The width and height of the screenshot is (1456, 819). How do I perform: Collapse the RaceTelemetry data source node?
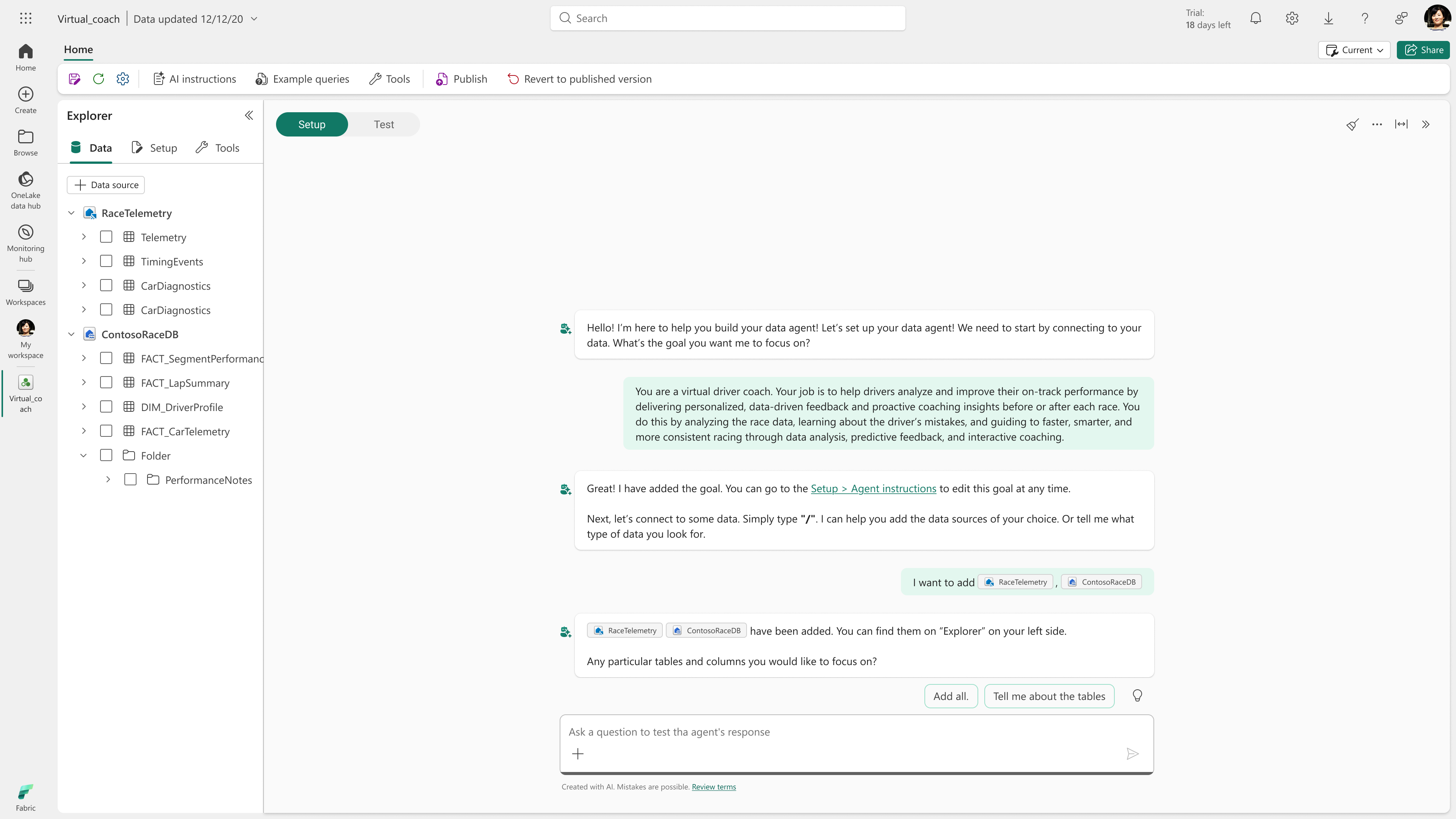(x=71, y=213)
